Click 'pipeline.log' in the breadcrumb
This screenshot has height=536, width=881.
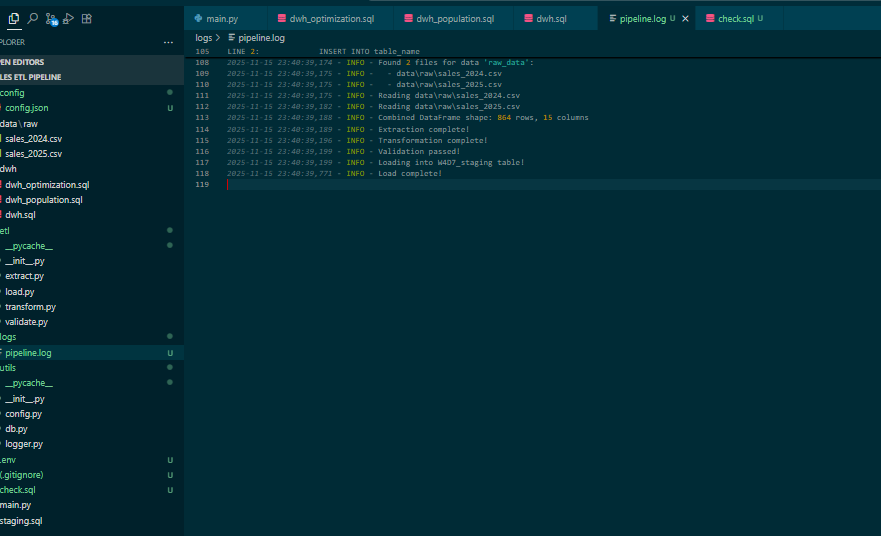(x=261, y=38)
